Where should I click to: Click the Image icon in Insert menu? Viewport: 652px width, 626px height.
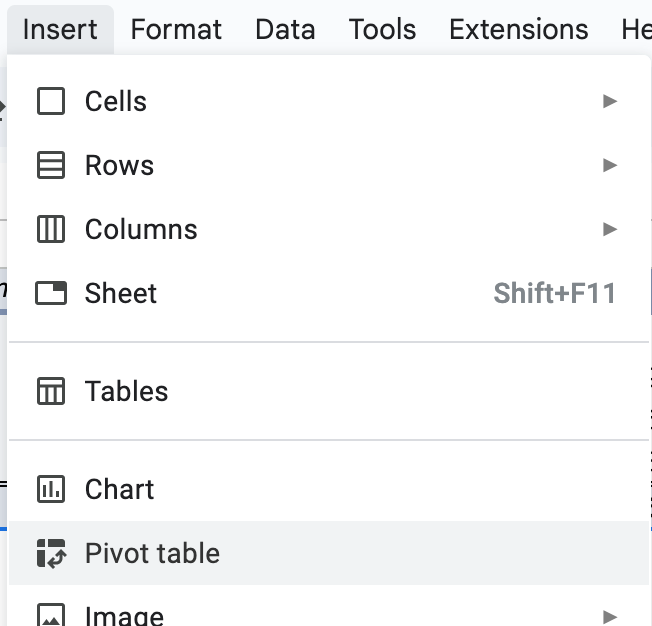[50, 614]
